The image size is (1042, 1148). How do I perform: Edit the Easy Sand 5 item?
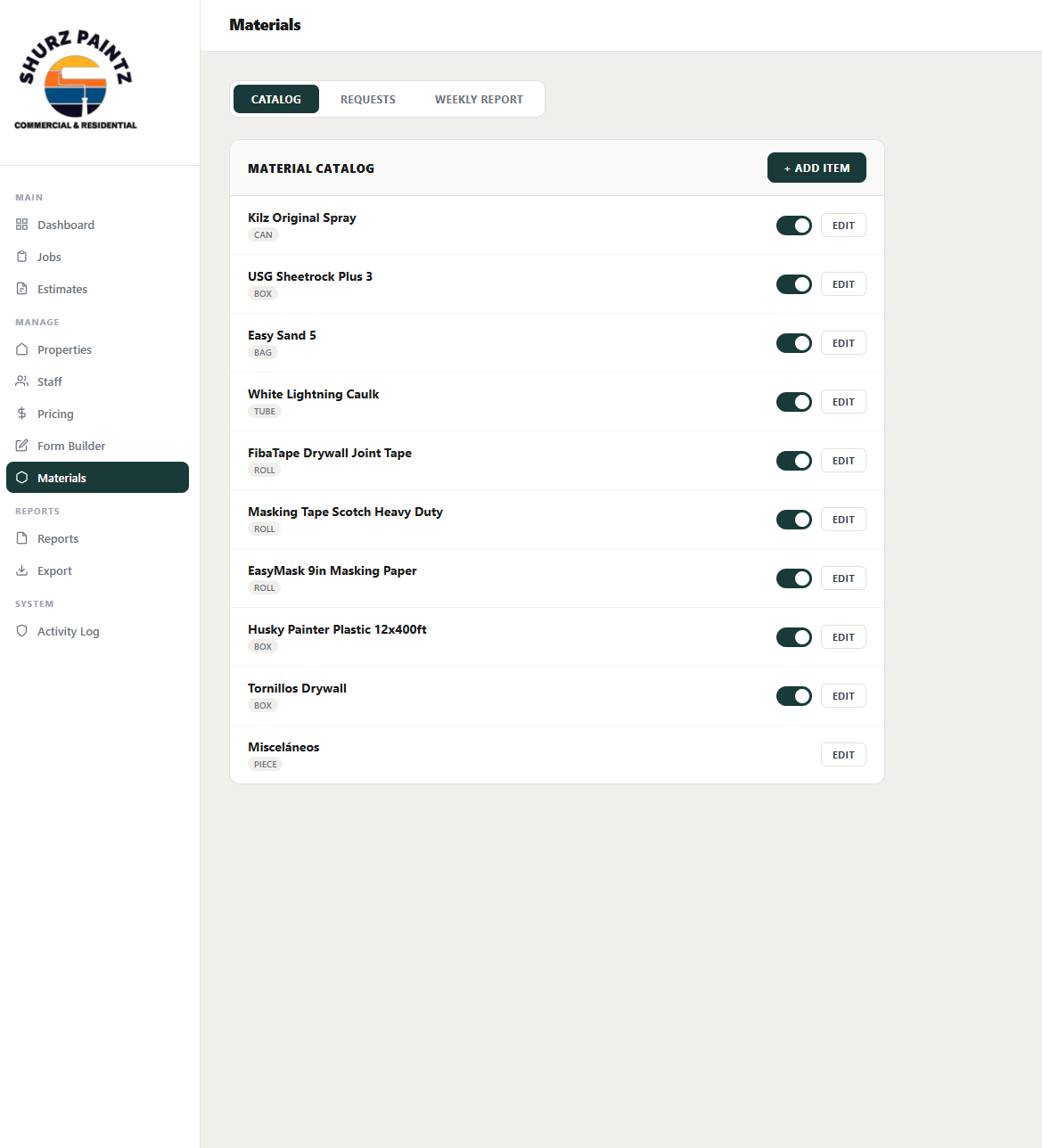click(843, 343)
